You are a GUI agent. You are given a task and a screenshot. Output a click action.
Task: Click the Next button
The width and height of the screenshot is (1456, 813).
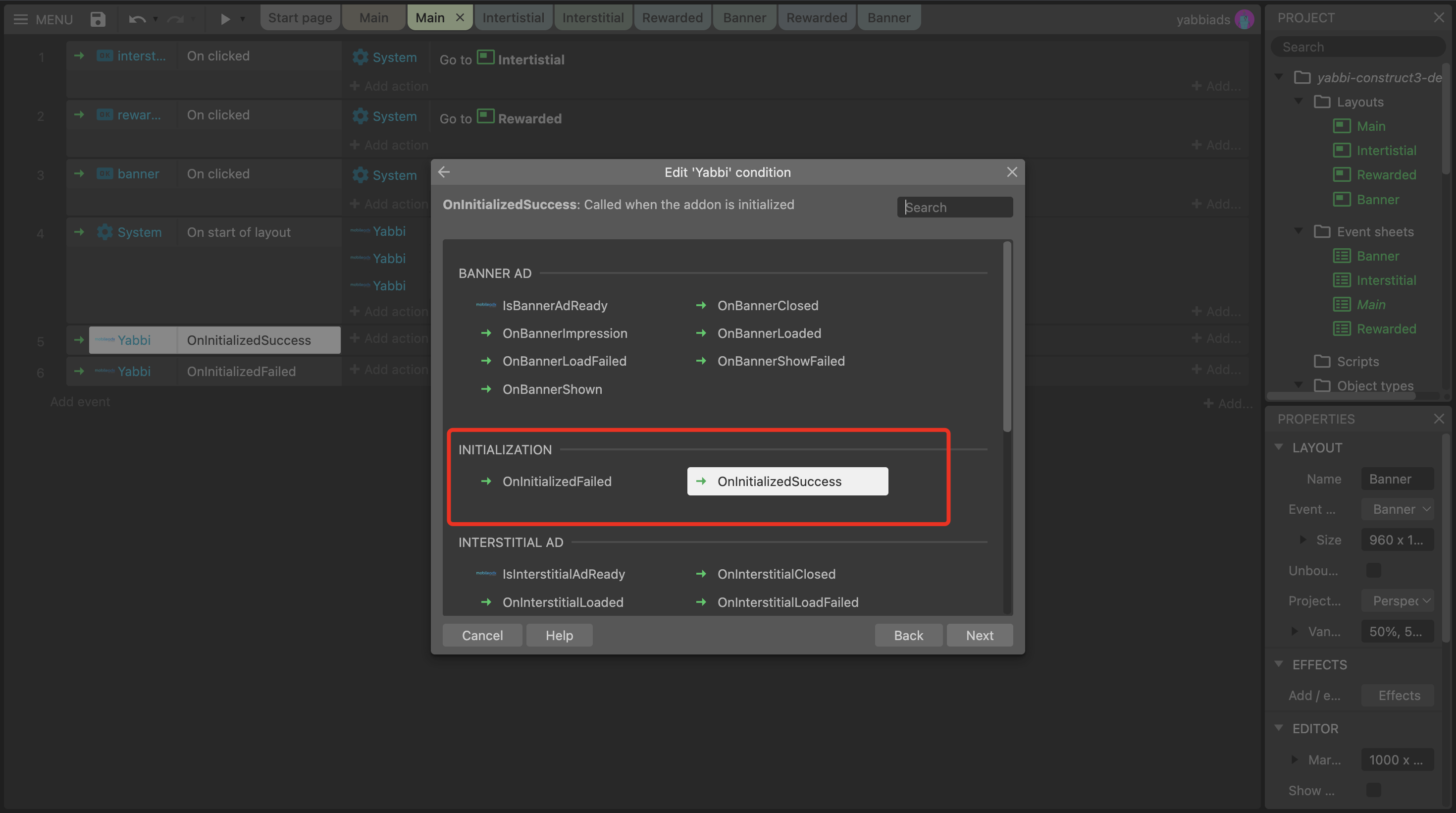[x=979, y=635]
